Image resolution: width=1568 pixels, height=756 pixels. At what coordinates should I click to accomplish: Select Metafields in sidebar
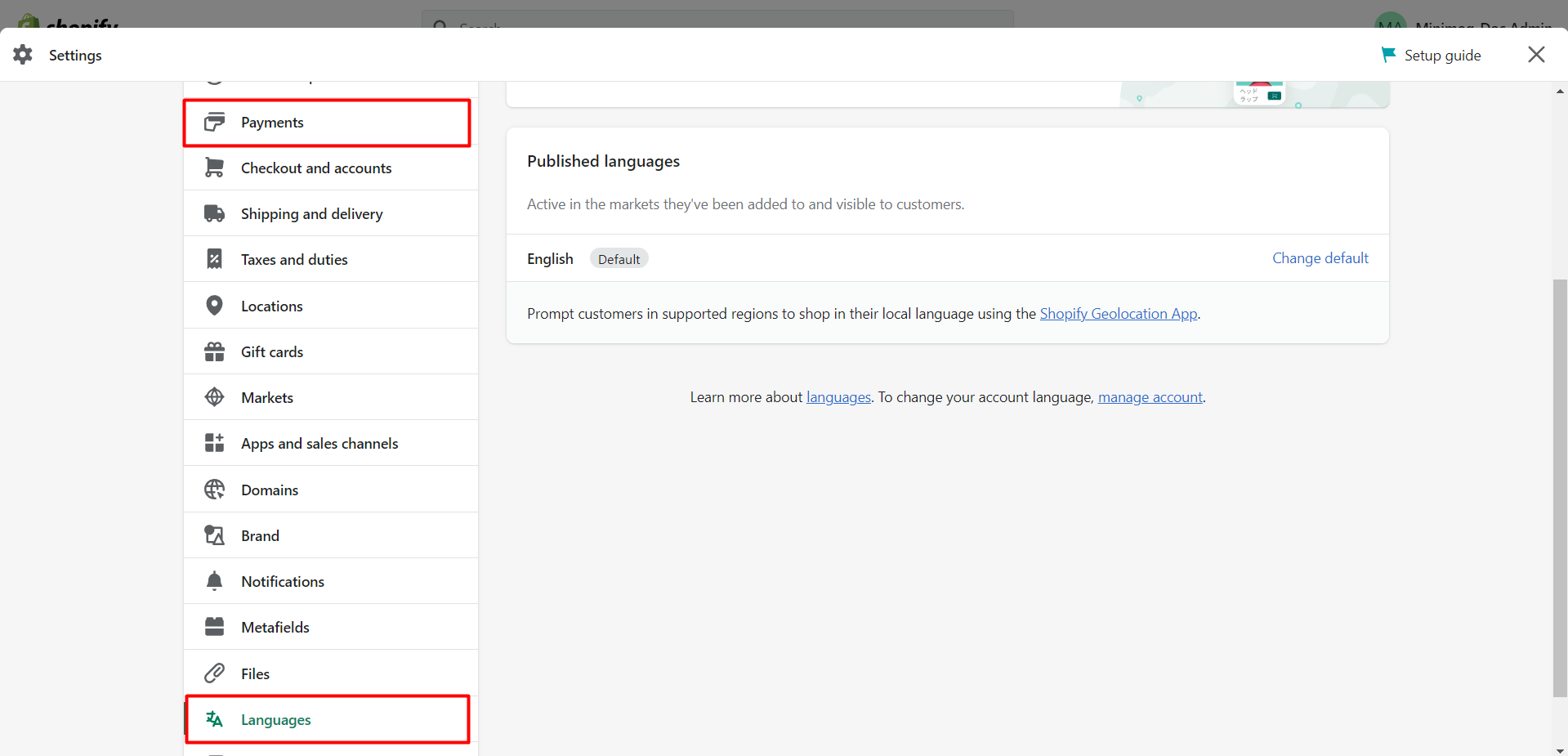(x=331, y=627)
